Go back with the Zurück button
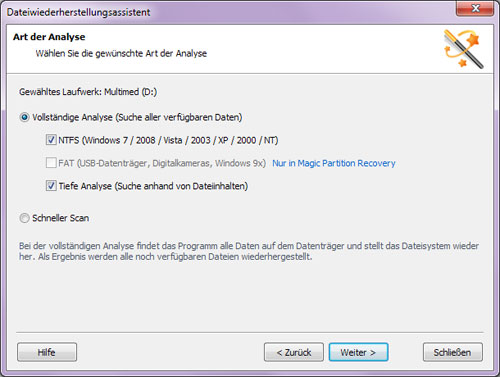This screenshot has height=377, width=500. click(x=294, y=352)
